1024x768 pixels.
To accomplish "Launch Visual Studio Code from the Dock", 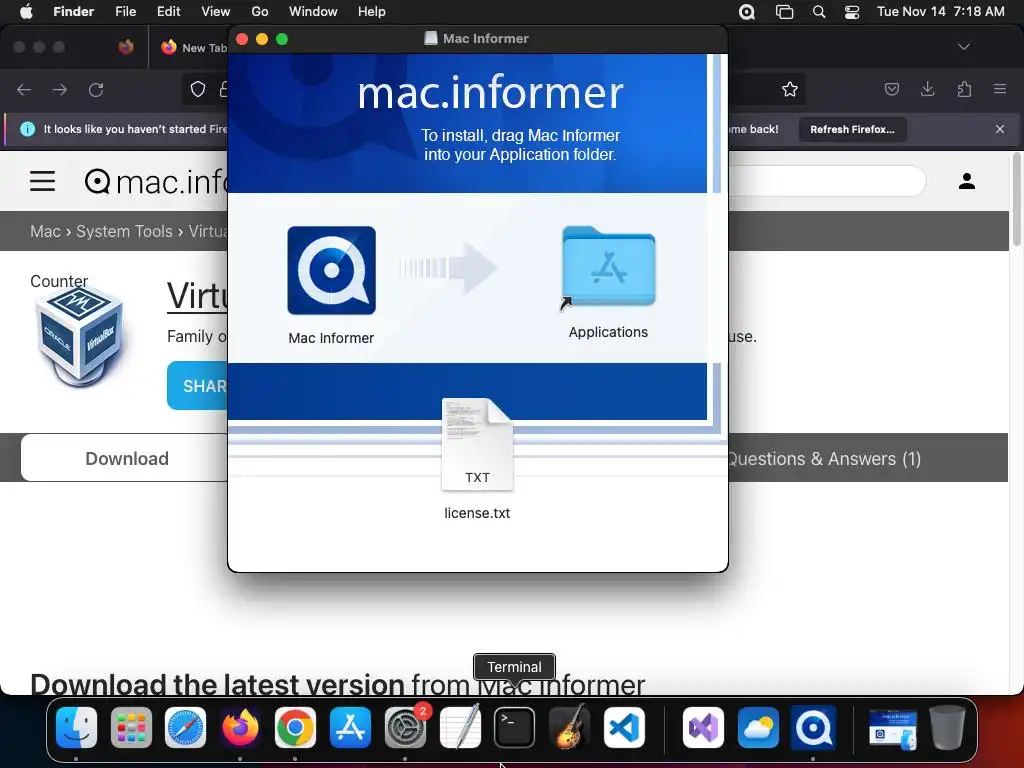I will [624, 727].
